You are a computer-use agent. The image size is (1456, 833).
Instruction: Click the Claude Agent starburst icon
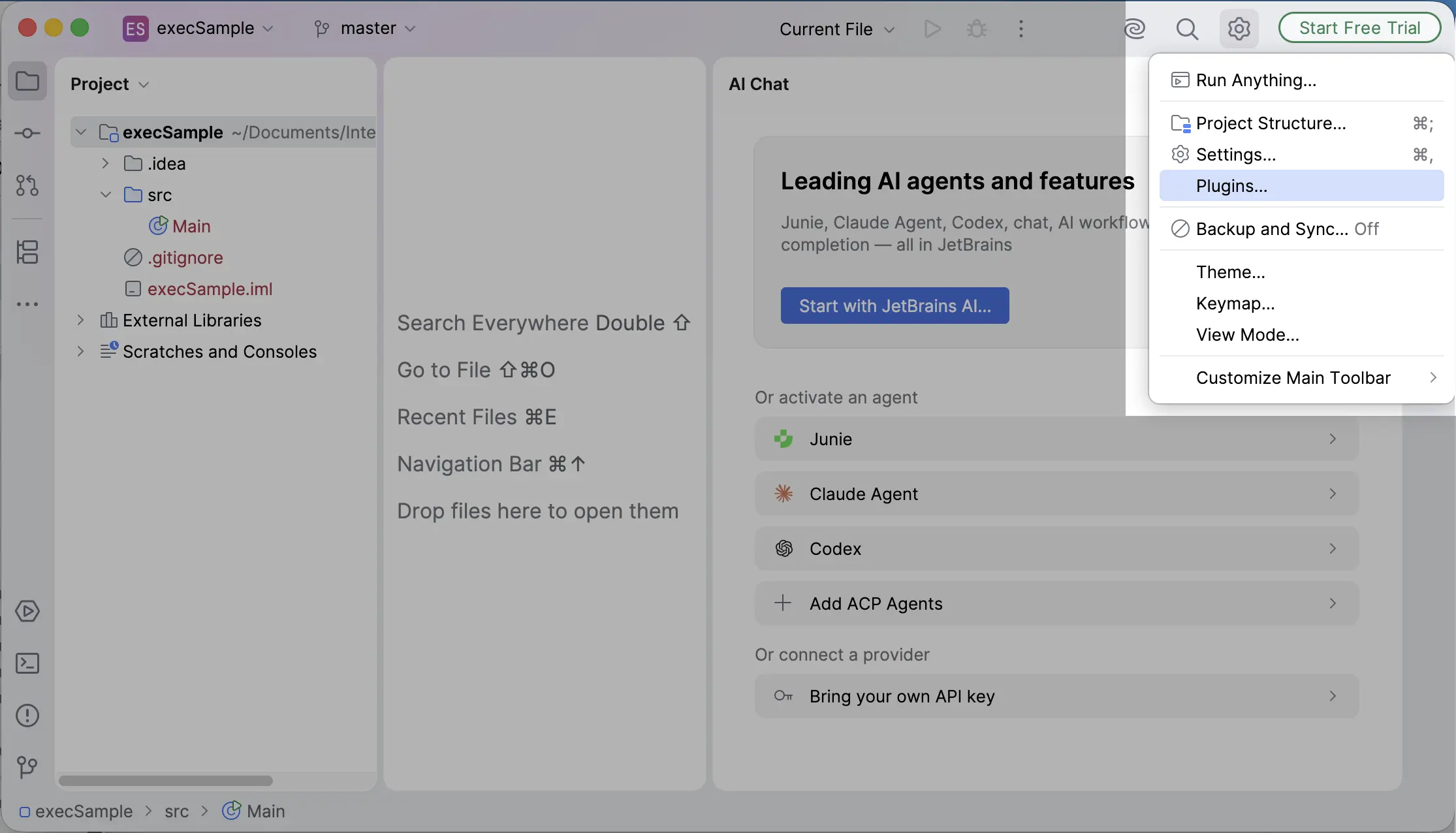(x=783, y=494)
